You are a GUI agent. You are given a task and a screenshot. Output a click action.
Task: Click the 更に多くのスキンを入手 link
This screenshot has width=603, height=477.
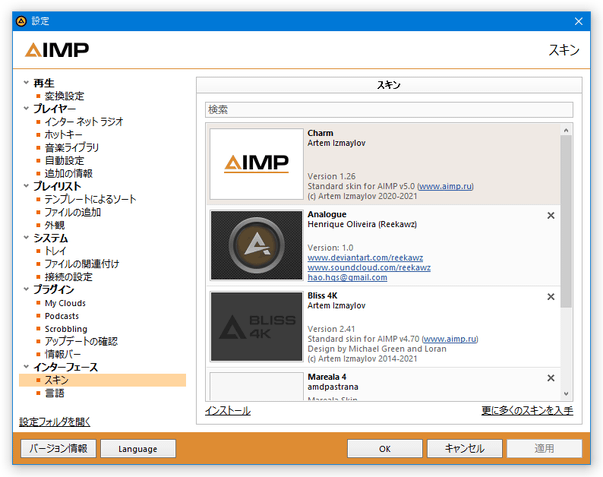click(527, 411)
